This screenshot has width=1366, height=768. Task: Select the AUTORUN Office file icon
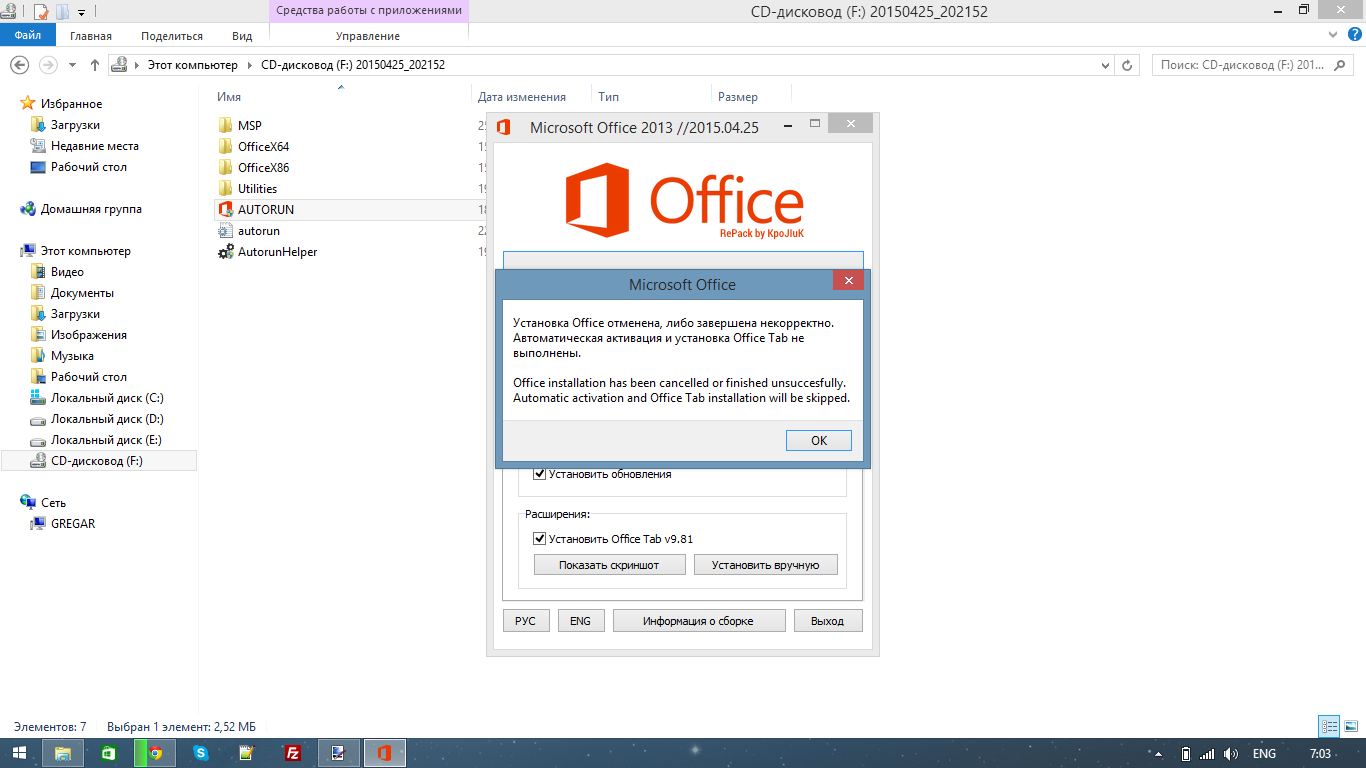[226, 210]
